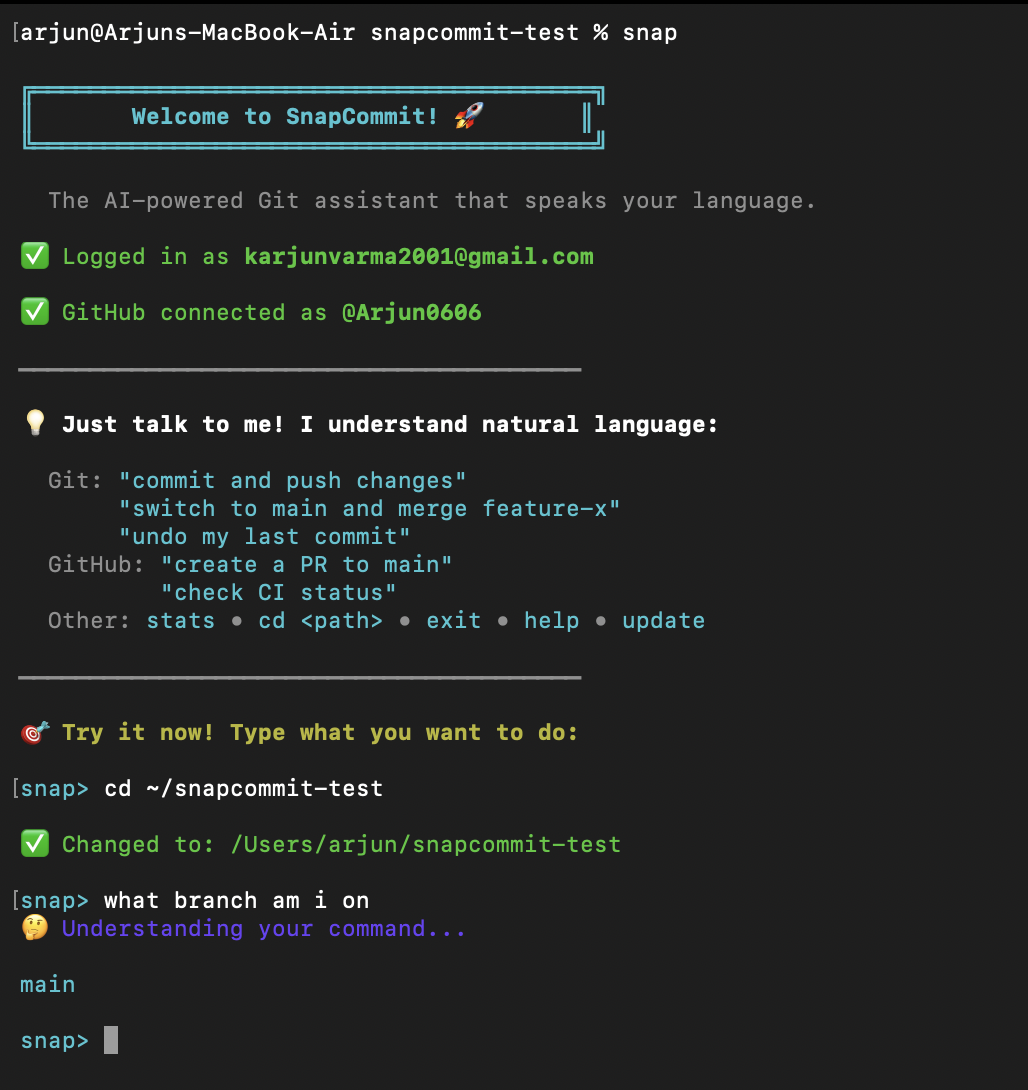The width and height of the screenshot is (1028, 1090).
Task: Click the rocket emoji in welcome banner
Action: [x=468, y=117]
